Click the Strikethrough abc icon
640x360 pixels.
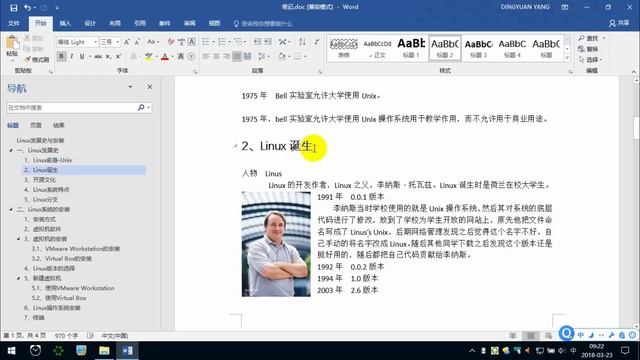point(98,56)
